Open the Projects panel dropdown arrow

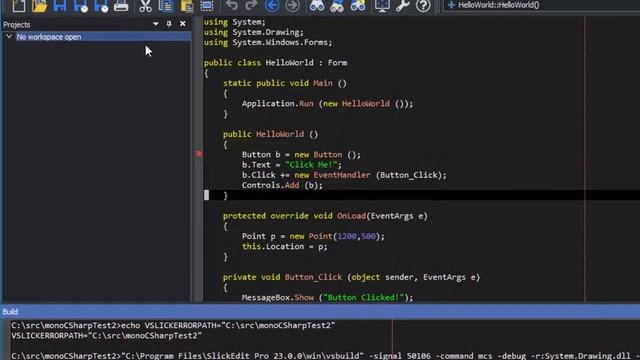click(156, 24)
